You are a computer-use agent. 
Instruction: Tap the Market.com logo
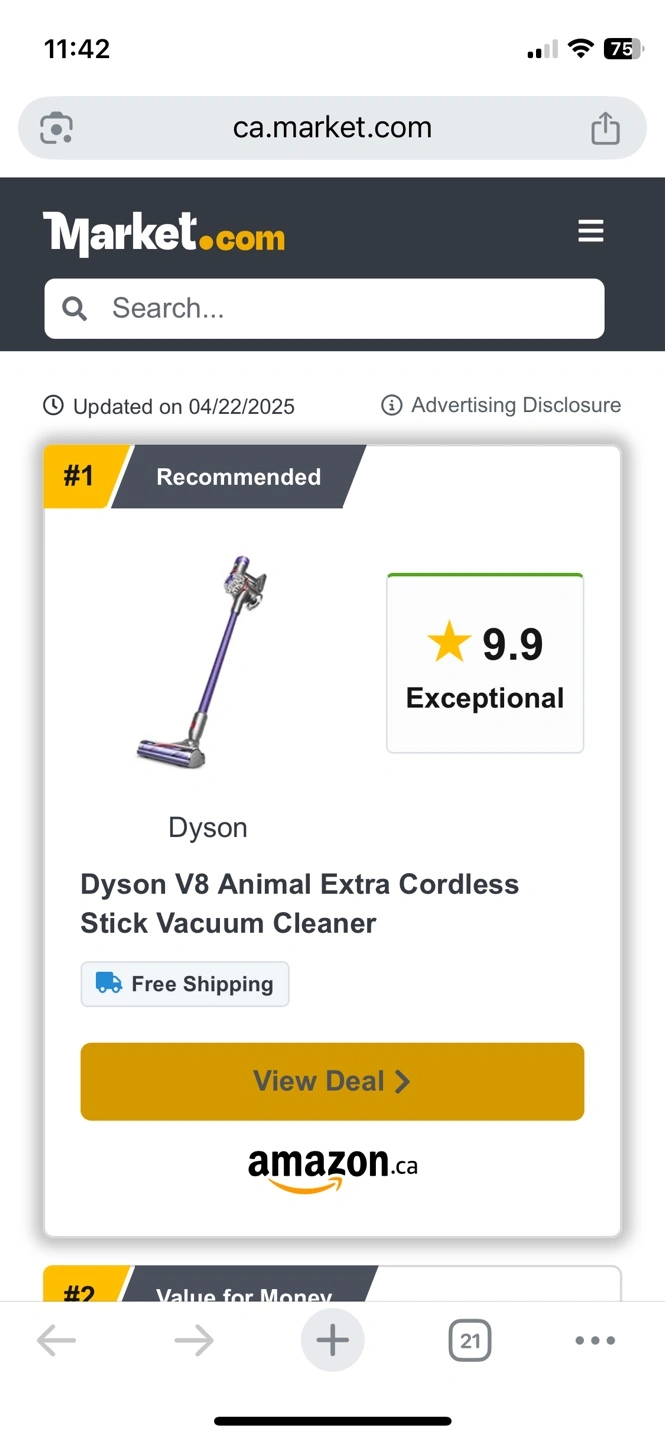pyautogui.click(x=164, y=234)
